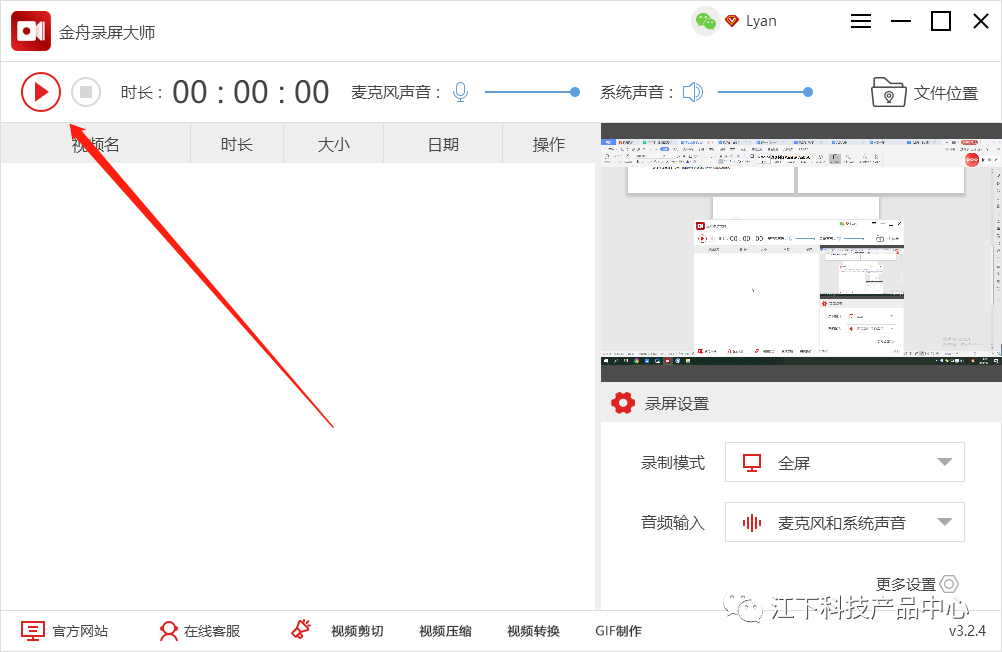Image resolution: width=1002 pixels, height=652 pixels.
Task: Open the 录制模式 full-screen dropdown
Action: (844, 462)
